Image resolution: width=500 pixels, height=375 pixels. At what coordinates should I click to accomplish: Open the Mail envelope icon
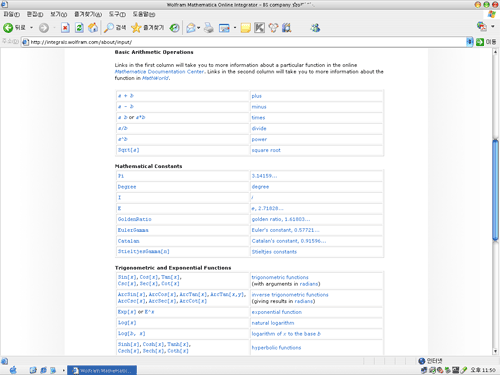(x=191, y=28)
